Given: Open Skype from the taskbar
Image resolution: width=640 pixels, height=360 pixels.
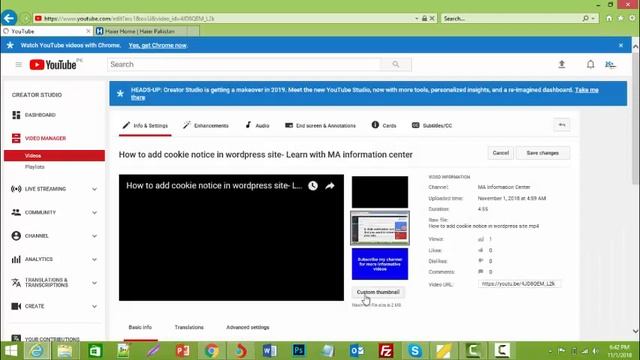Looking at the screenshot, I should click(x=415, y=351).
